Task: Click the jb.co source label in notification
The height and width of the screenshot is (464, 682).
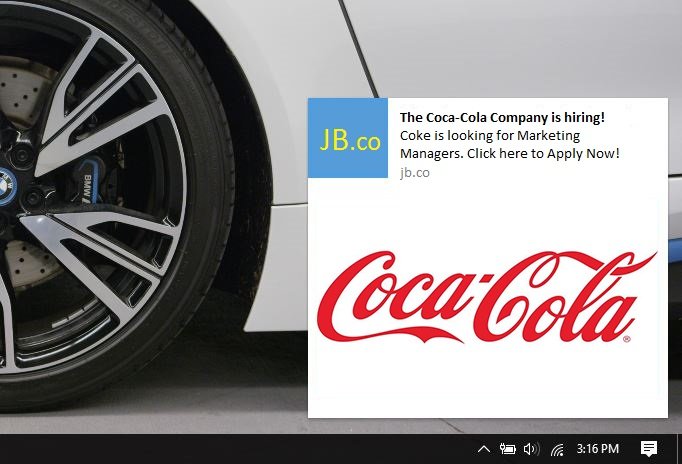Action: [415, 173]
